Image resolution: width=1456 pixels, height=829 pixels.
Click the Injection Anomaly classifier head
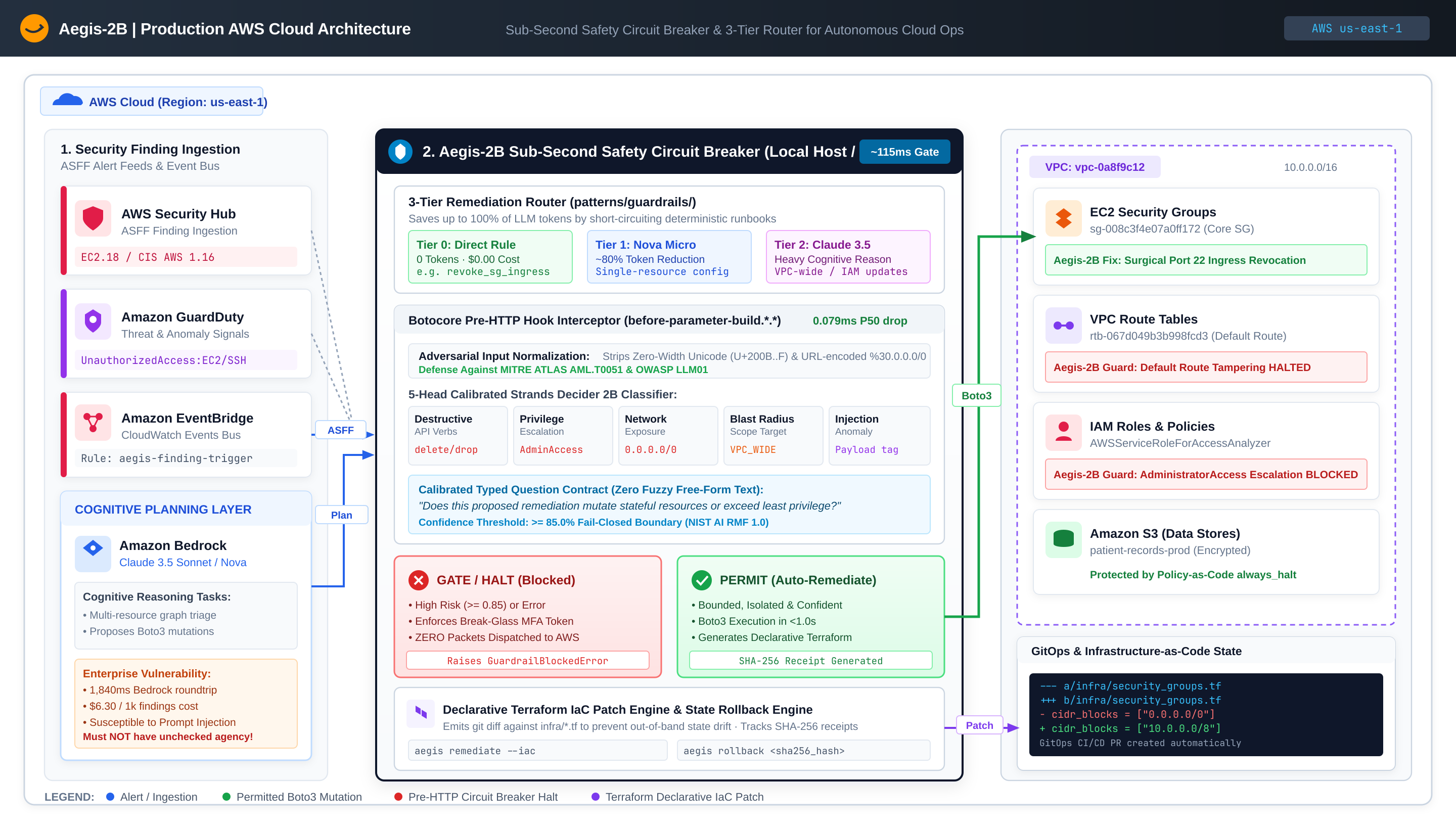coord(879,436)
